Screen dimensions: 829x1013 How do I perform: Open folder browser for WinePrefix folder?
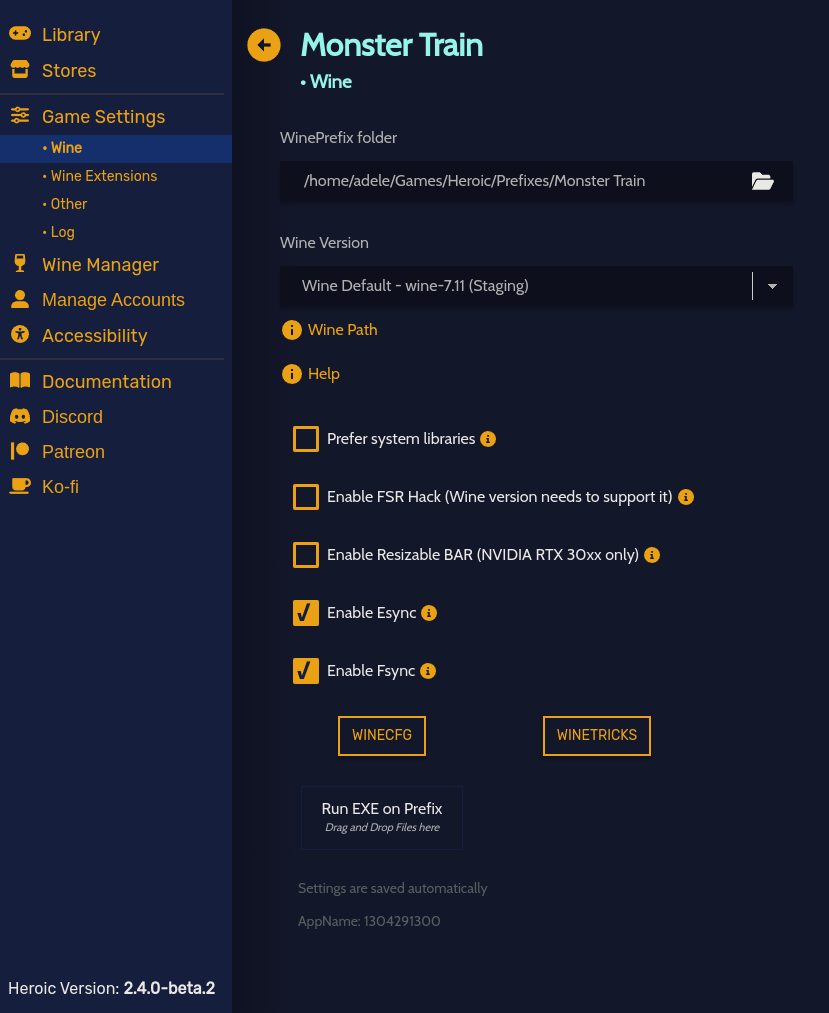pyautogui.click(x=762, y=181)
